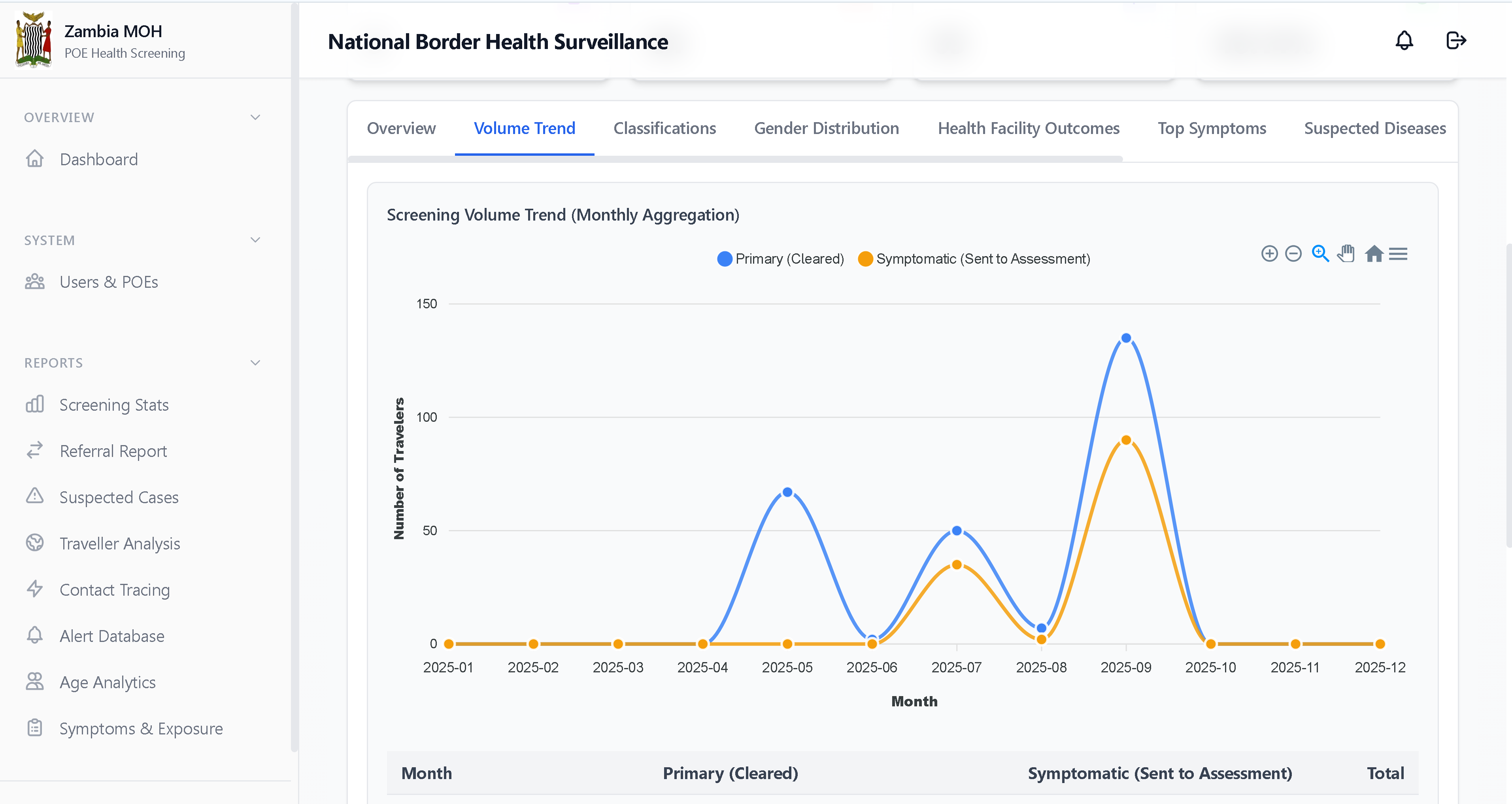Collapse the OVERVIEW section
The height and width of the screenshot is (804, 1512).
[x=255, y=117]
